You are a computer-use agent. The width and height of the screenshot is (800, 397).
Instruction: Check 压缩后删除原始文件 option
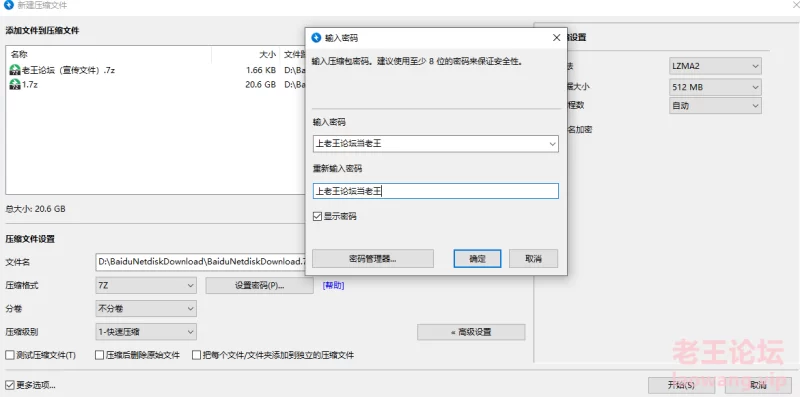tap(99, 355)
